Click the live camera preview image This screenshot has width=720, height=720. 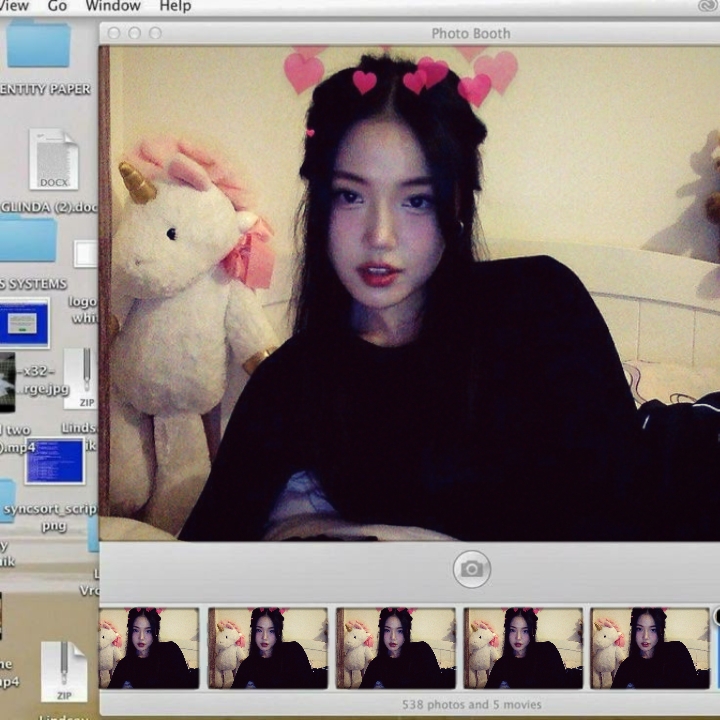(410, 293)
